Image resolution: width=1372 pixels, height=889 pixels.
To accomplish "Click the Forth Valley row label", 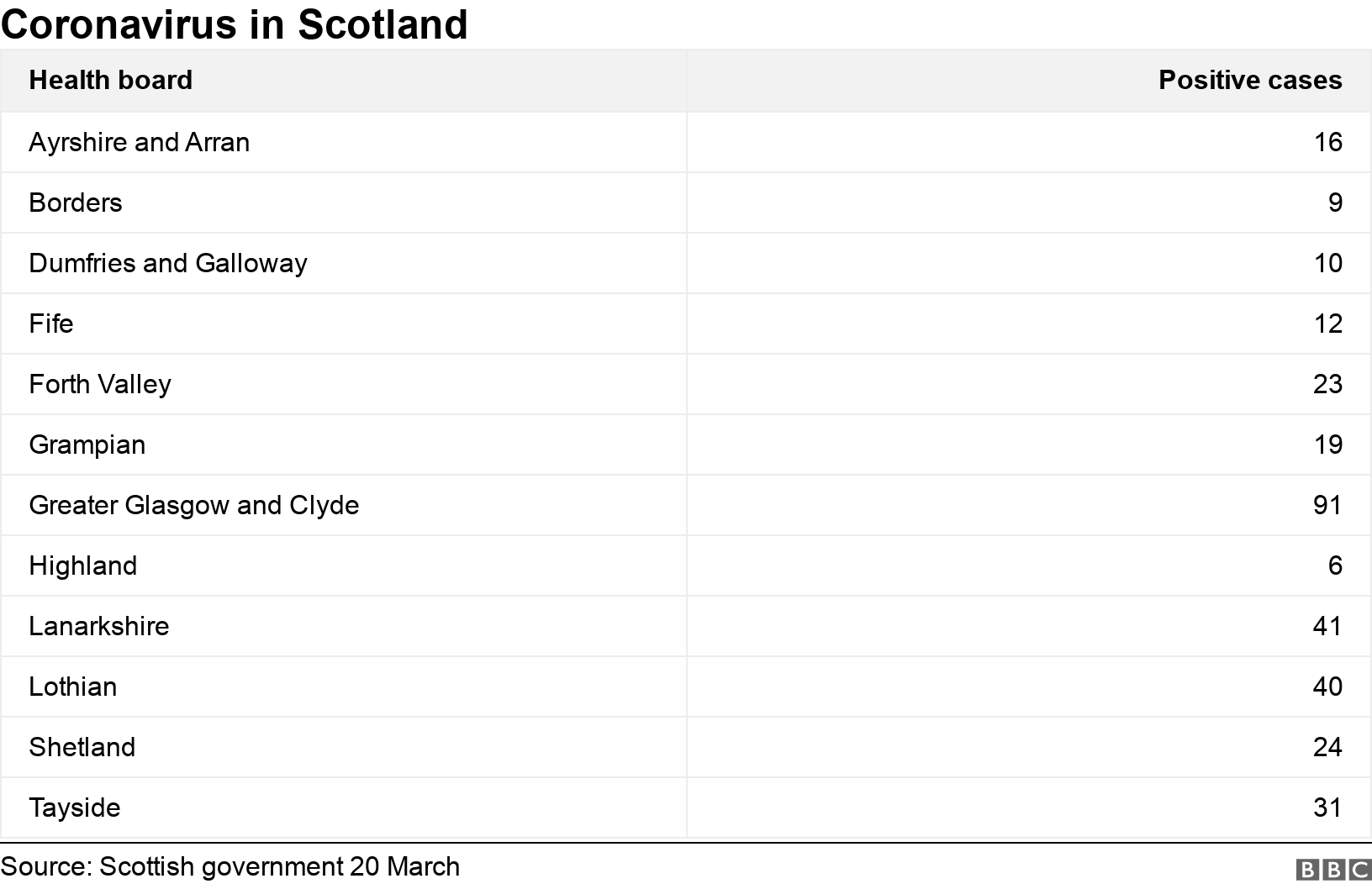I will click(x=100, y=384).
